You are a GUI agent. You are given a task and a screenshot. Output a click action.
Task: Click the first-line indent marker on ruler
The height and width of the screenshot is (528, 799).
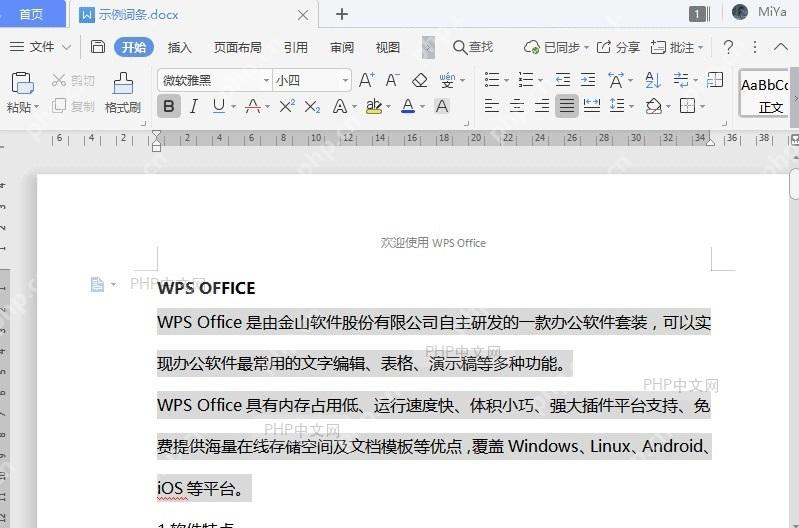coord(156,134)
